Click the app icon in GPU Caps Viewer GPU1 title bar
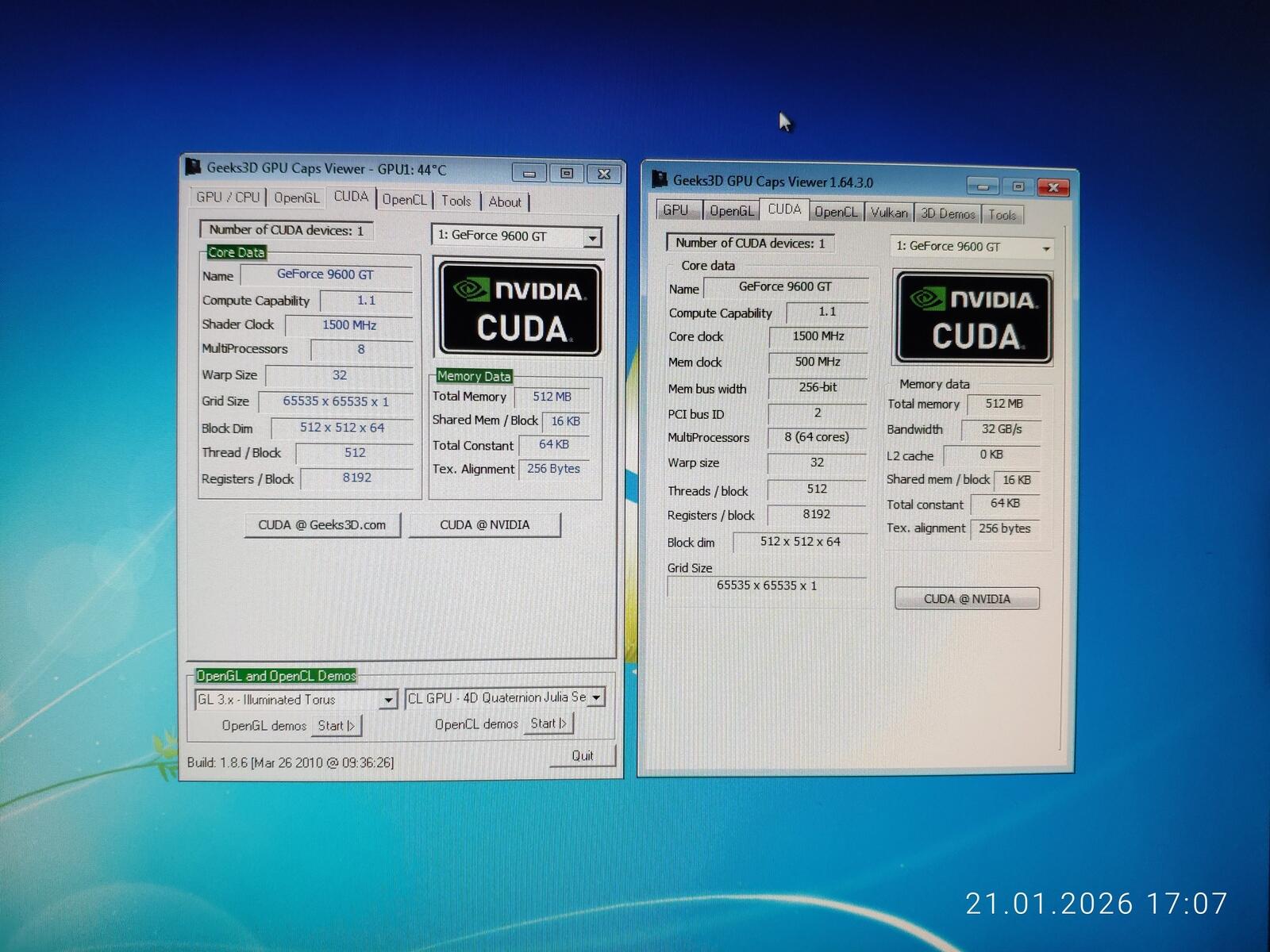The width and height of the screenshot is (1270, 952). (x=193, y=167)
